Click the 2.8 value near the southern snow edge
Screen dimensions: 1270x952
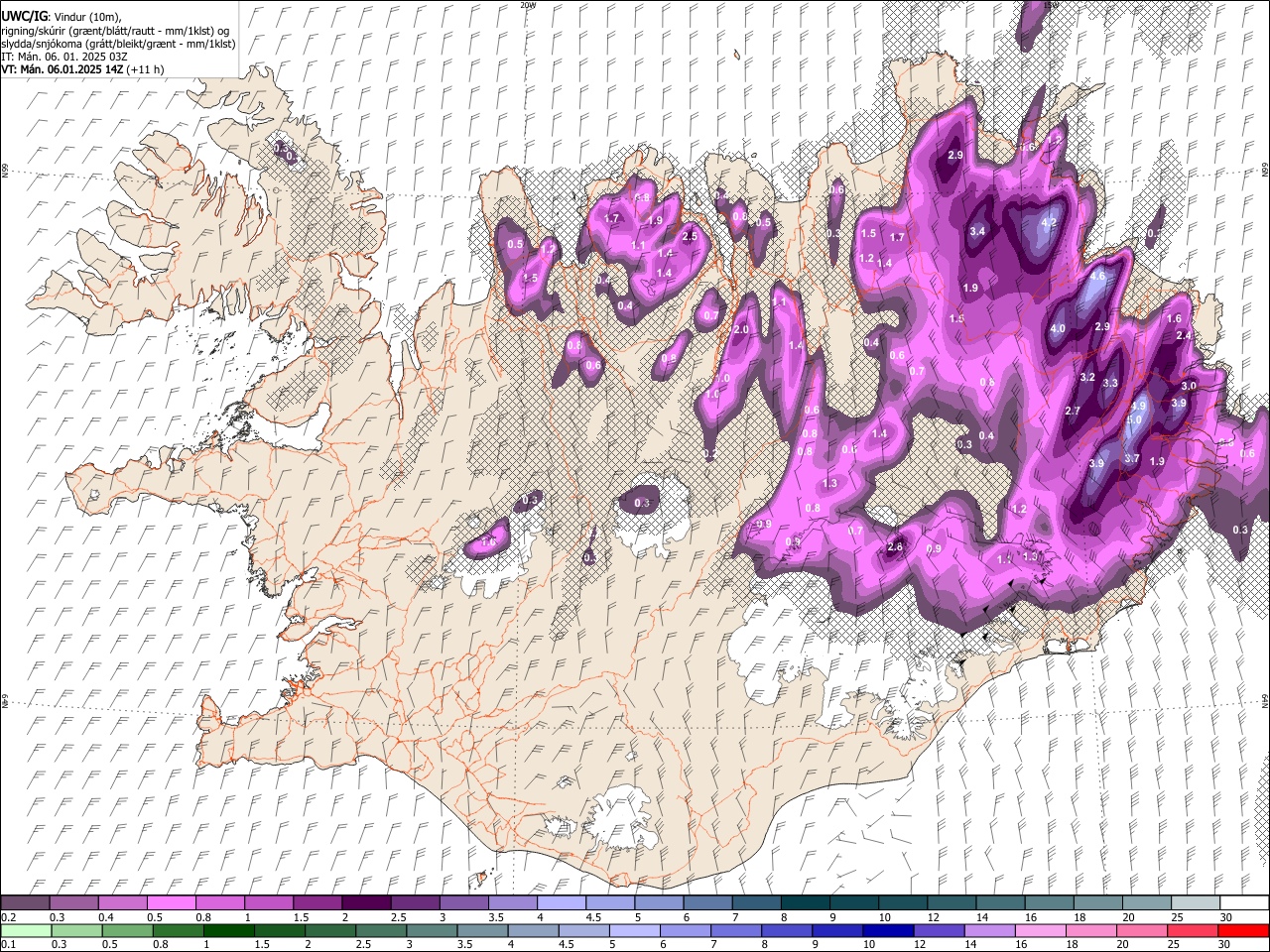(x=896, y=547)
